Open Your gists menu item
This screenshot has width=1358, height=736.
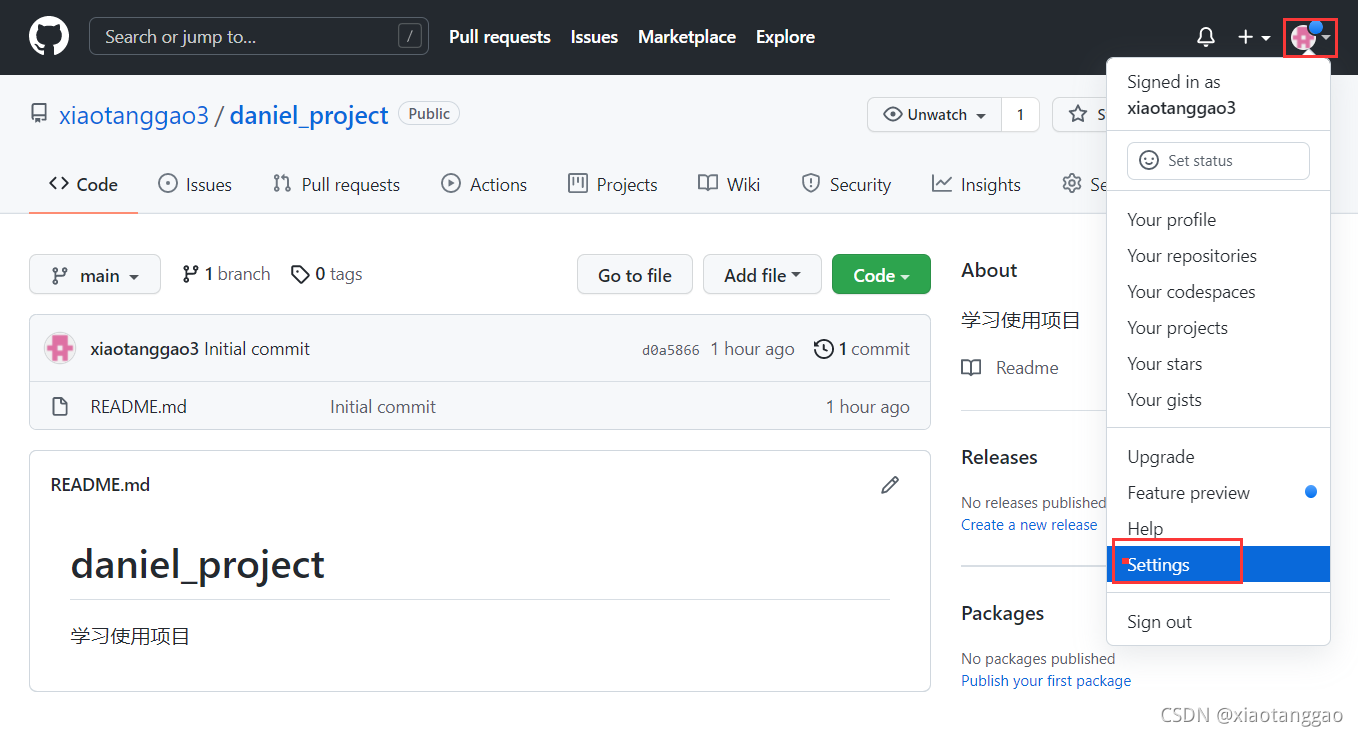[x=1218, y=400]
